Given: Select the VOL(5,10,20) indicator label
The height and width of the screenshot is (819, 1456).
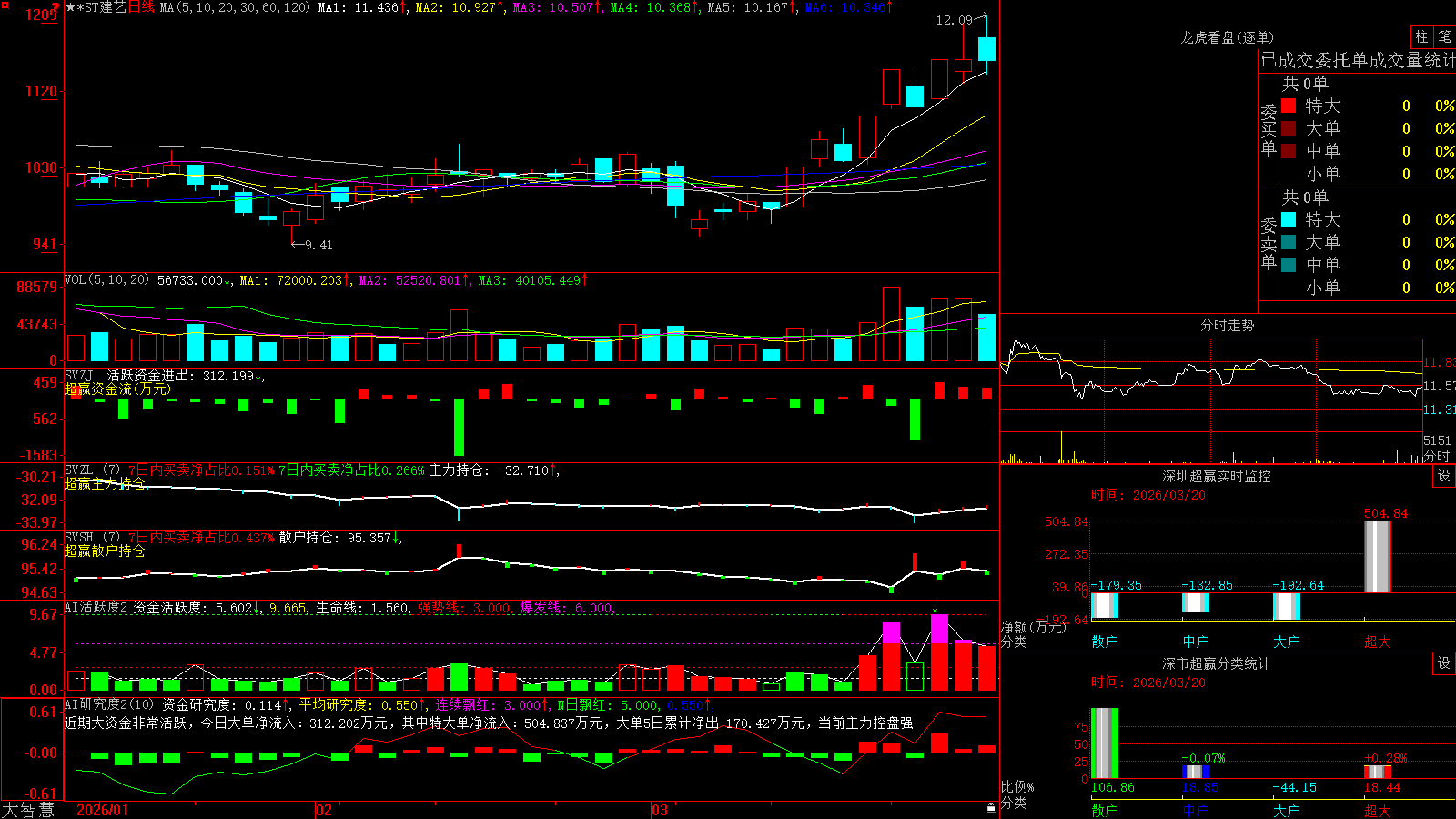Looking at the screenshot, I should tap(106, 280).
